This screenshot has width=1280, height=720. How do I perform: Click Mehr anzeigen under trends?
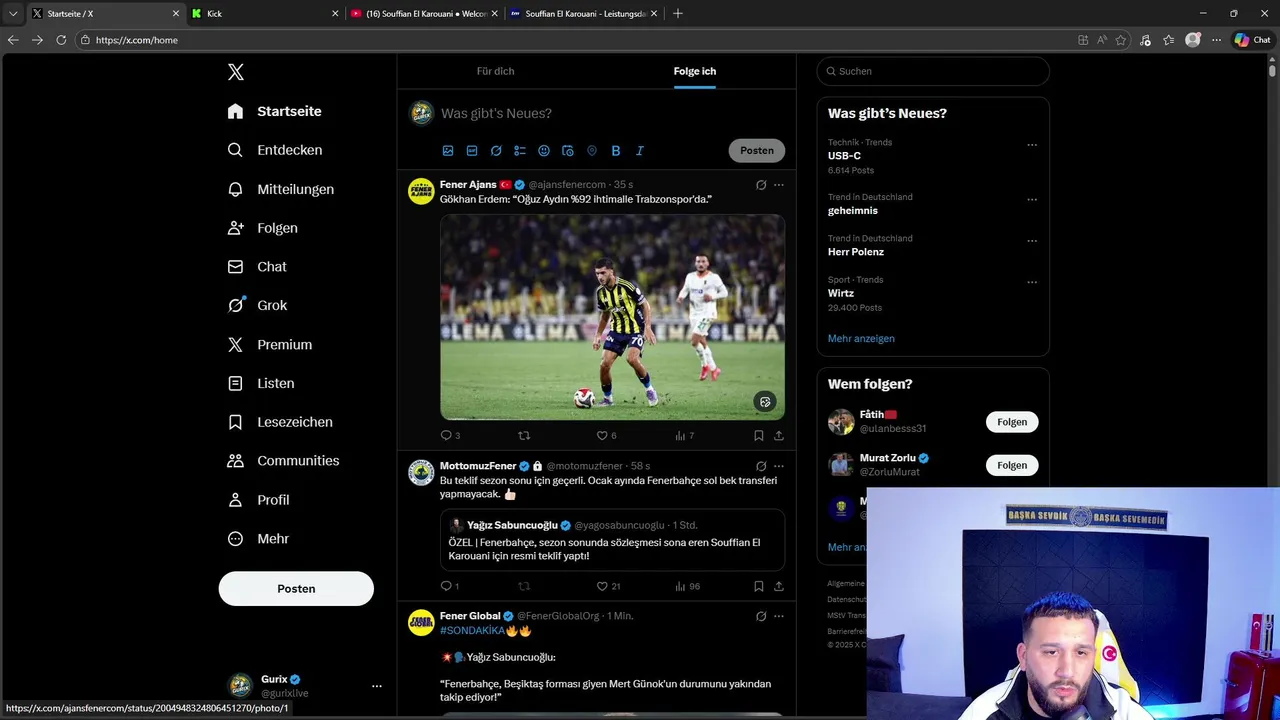[x=861, y=339]
